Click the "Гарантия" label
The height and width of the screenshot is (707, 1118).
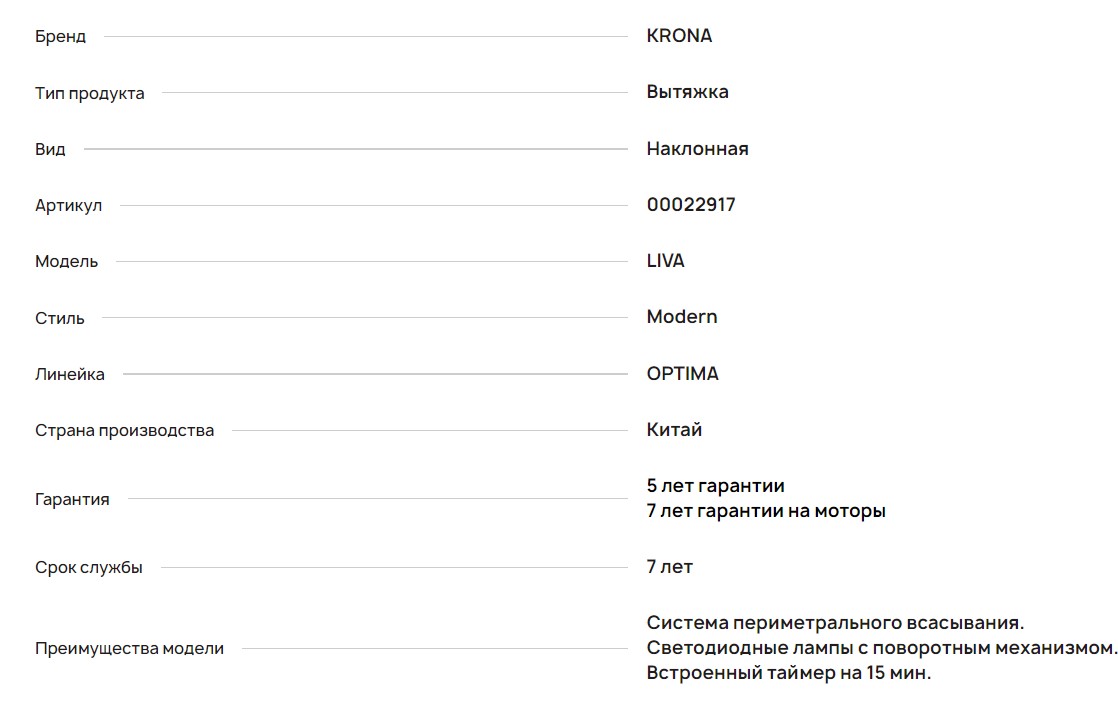72,499
